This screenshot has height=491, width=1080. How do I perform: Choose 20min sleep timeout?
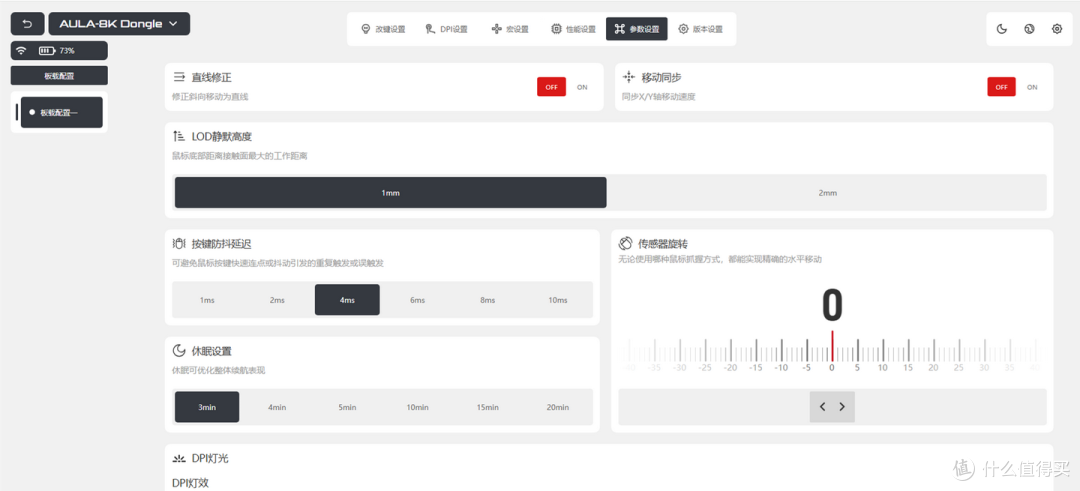(x=558, y=407)
